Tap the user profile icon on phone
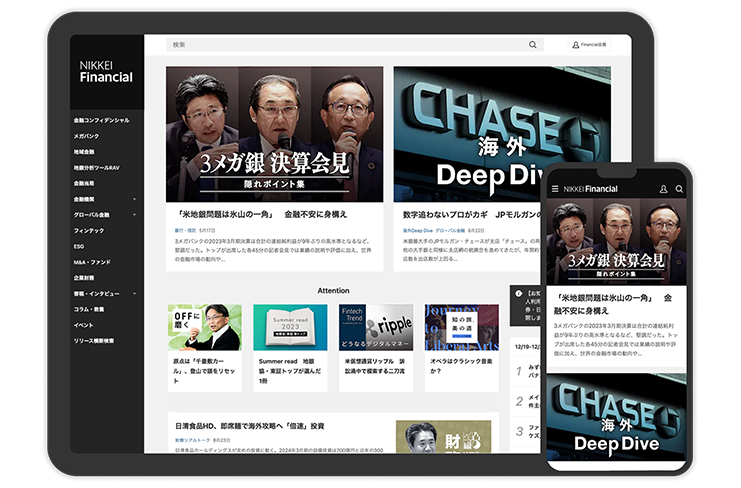 [x=663, y=189]
